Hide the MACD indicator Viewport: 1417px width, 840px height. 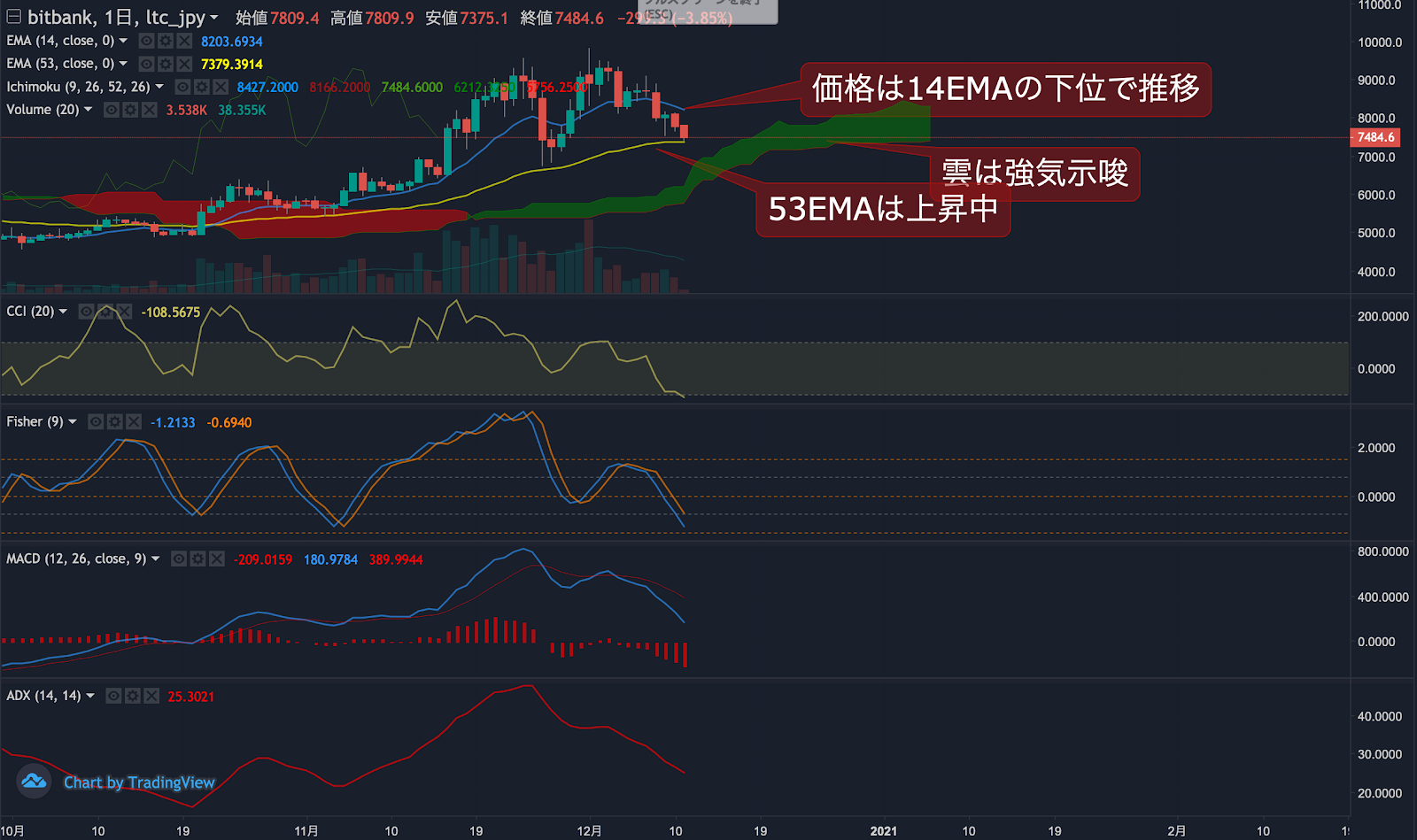tap(179, 559)
